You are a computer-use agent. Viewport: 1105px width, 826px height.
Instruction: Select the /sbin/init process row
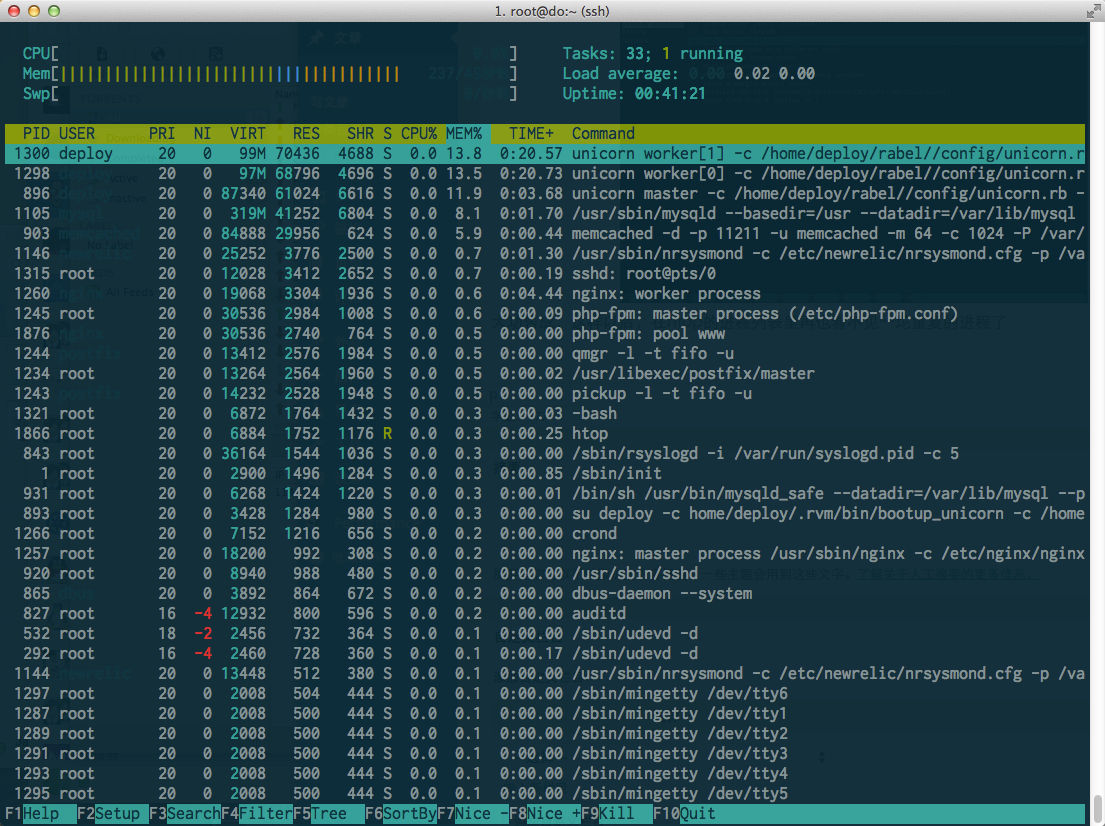pyautogui.click(x=545, y=474)
